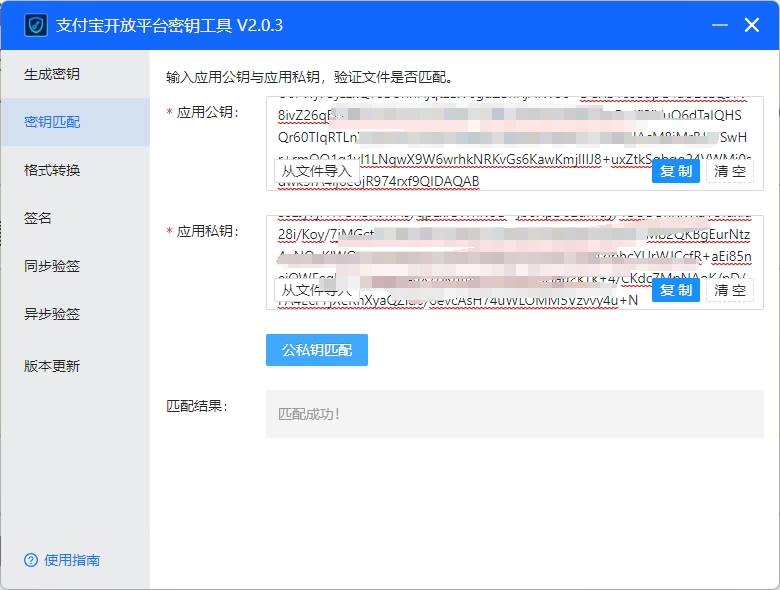Screen dimensions: 780x590
Task: Select the 密钥匹配 sidebar tab
Action: pyautogui.click(x=52, y=122)
